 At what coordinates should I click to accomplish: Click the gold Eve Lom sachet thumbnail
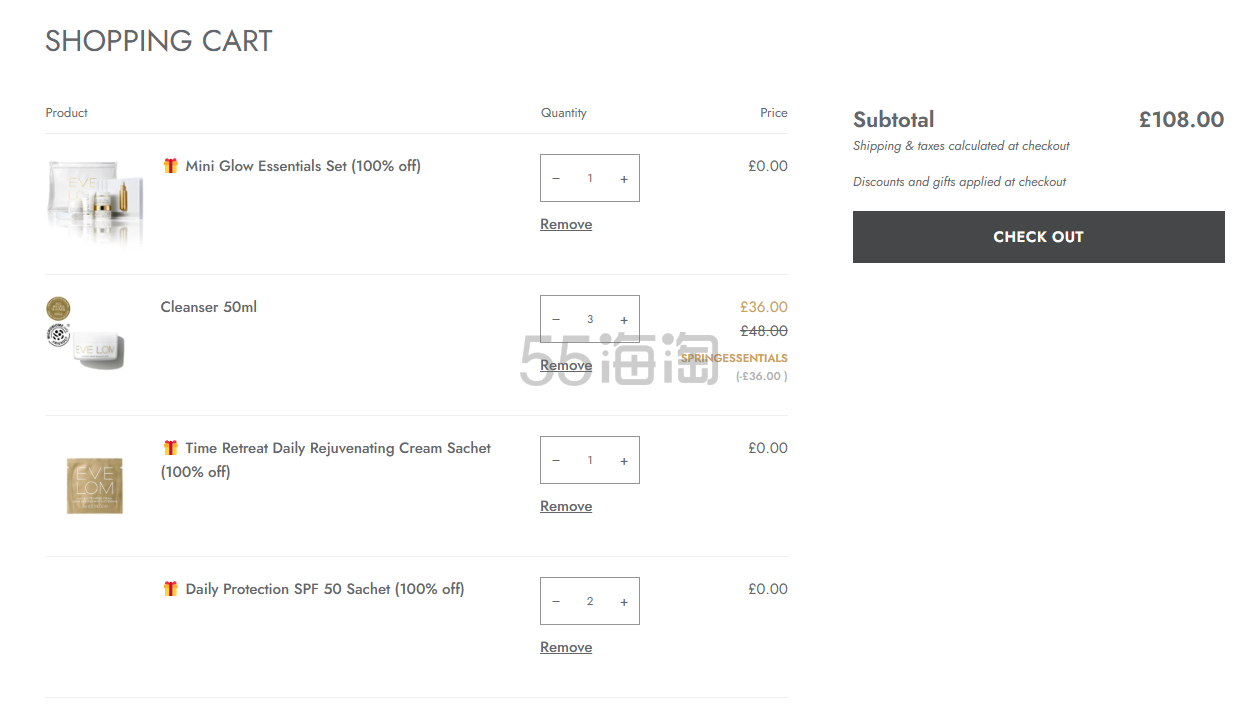[95, 486]
